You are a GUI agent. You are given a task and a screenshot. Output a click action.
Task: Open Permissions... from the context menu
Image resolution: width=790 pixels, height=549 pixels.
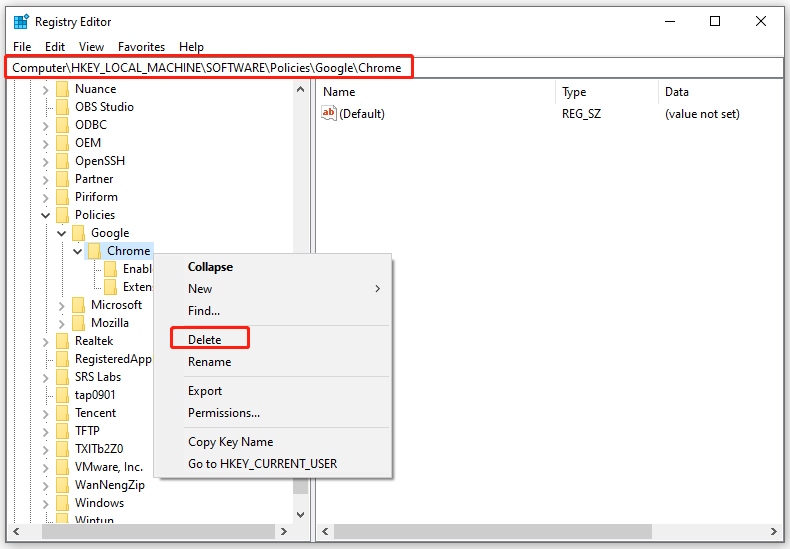pyautogui.click(x=273, y=413)
